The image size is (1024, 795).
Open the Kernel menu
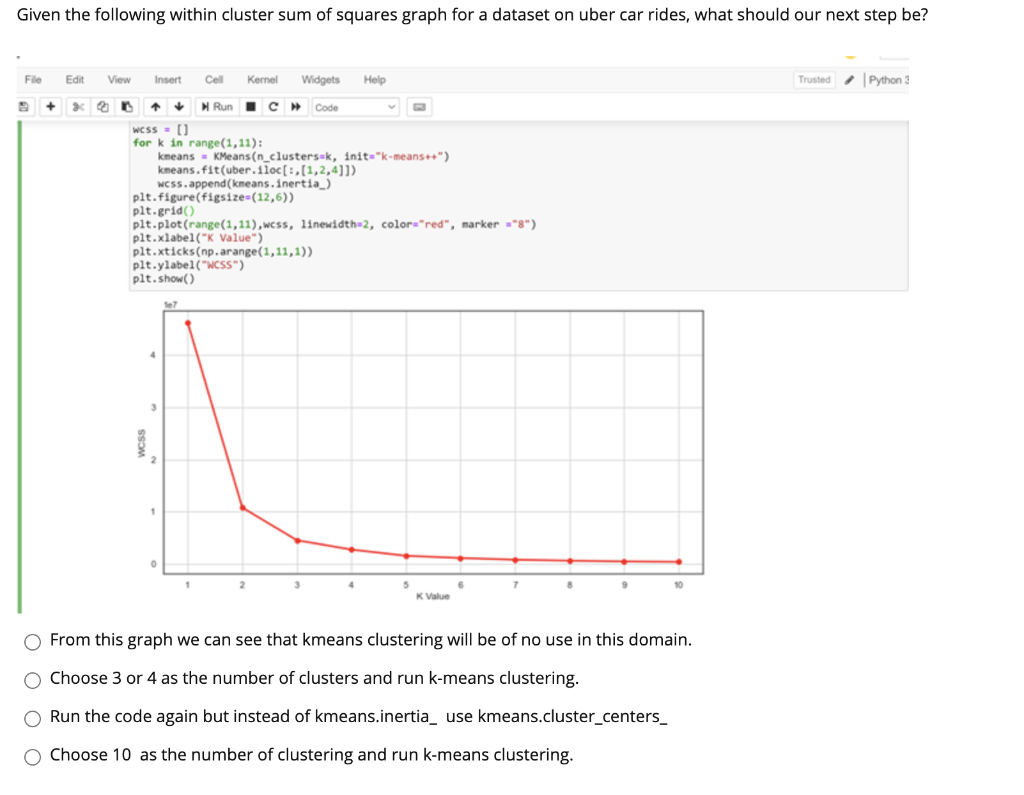point(263,80)
